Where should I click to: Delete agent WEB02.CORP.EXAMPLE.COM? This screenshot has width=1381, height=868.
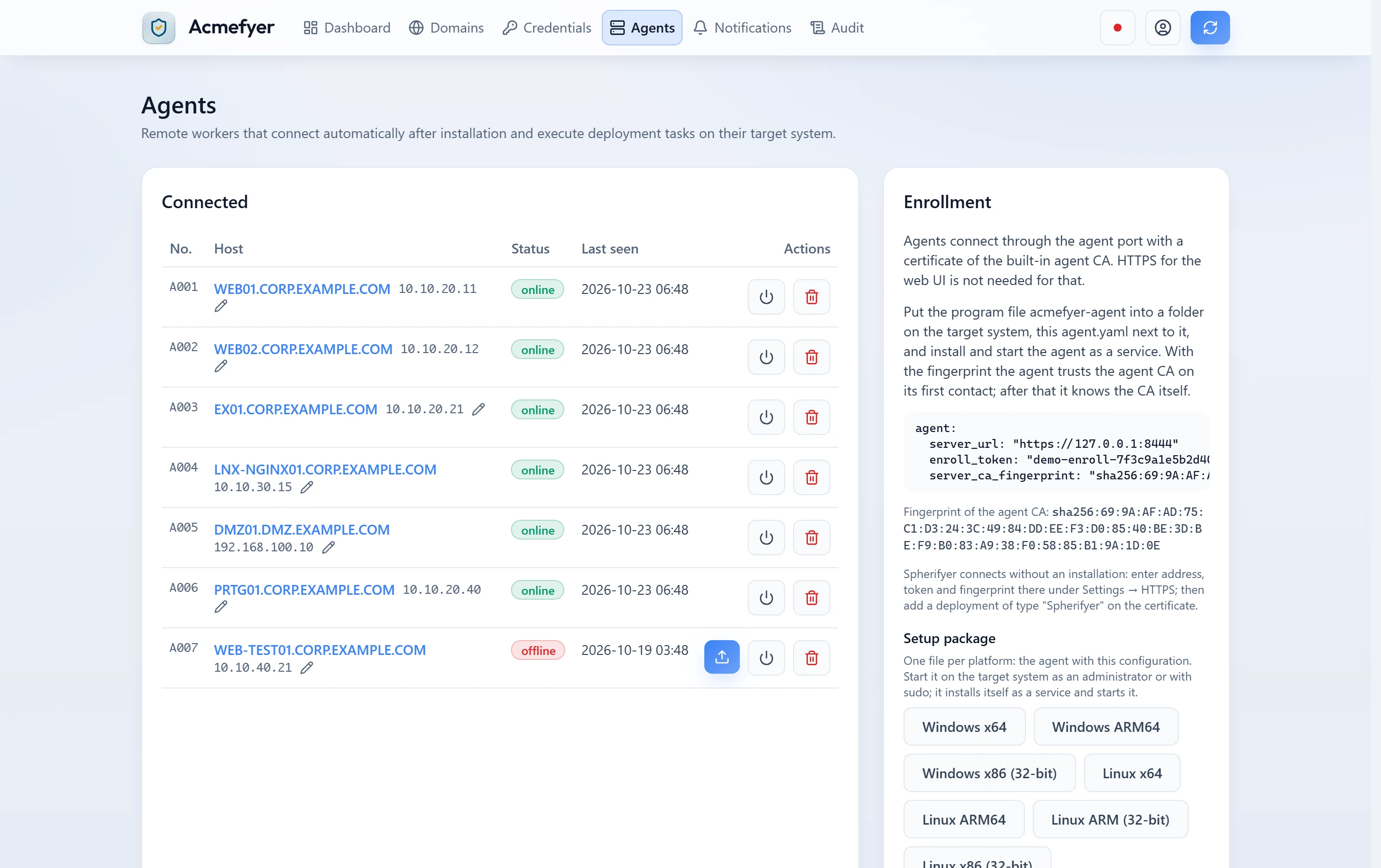click(811, 357)
